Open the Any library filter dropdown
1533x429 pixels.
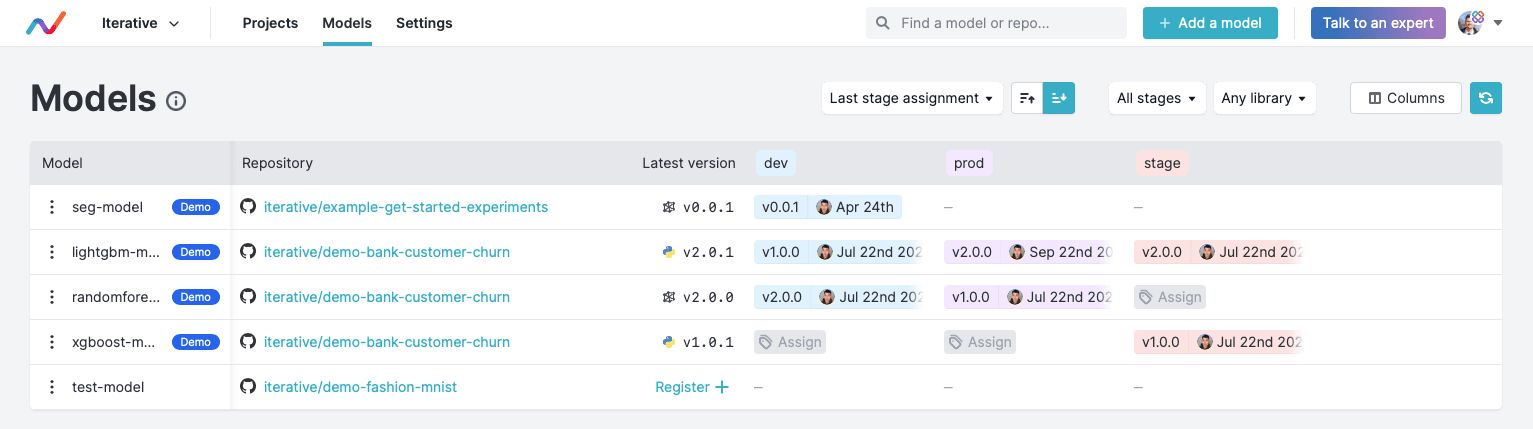pos(1264,98)
